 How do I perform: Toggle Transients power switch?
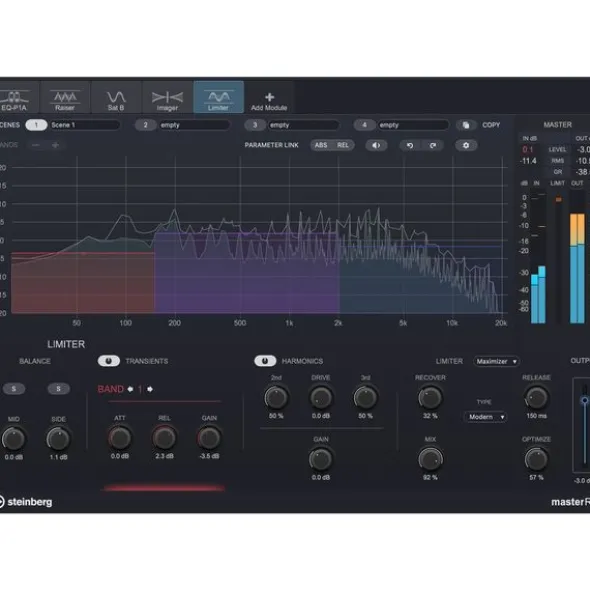click(x=109, y=361)
